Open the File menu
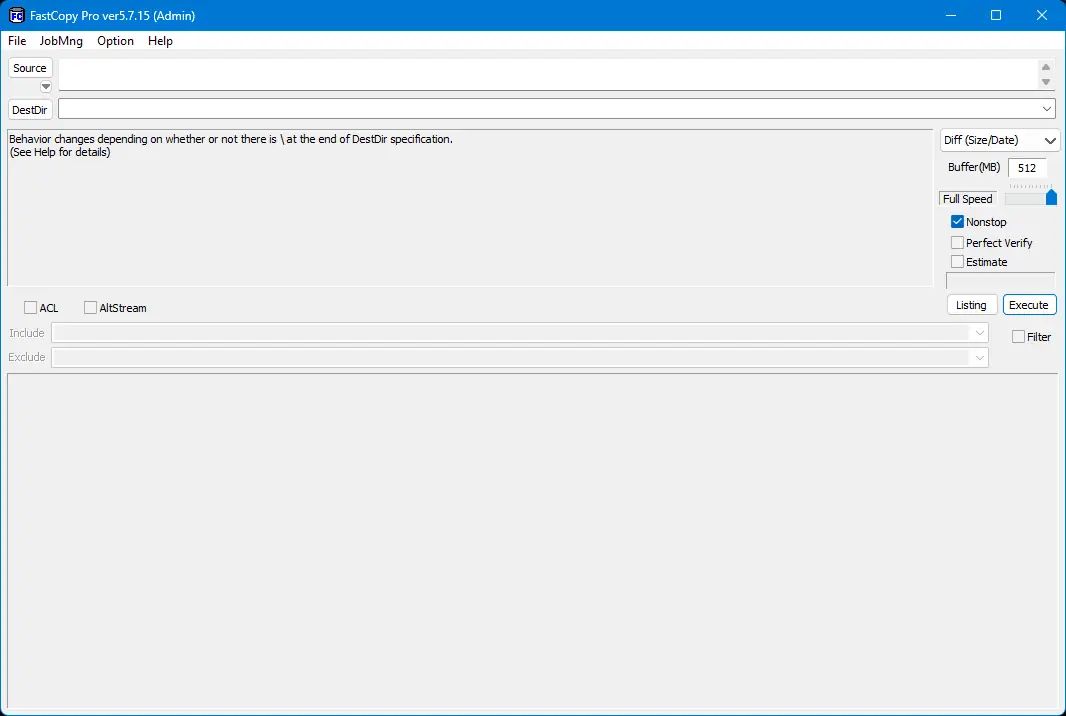Screen dimensions: 1066x716 point(17,41)
